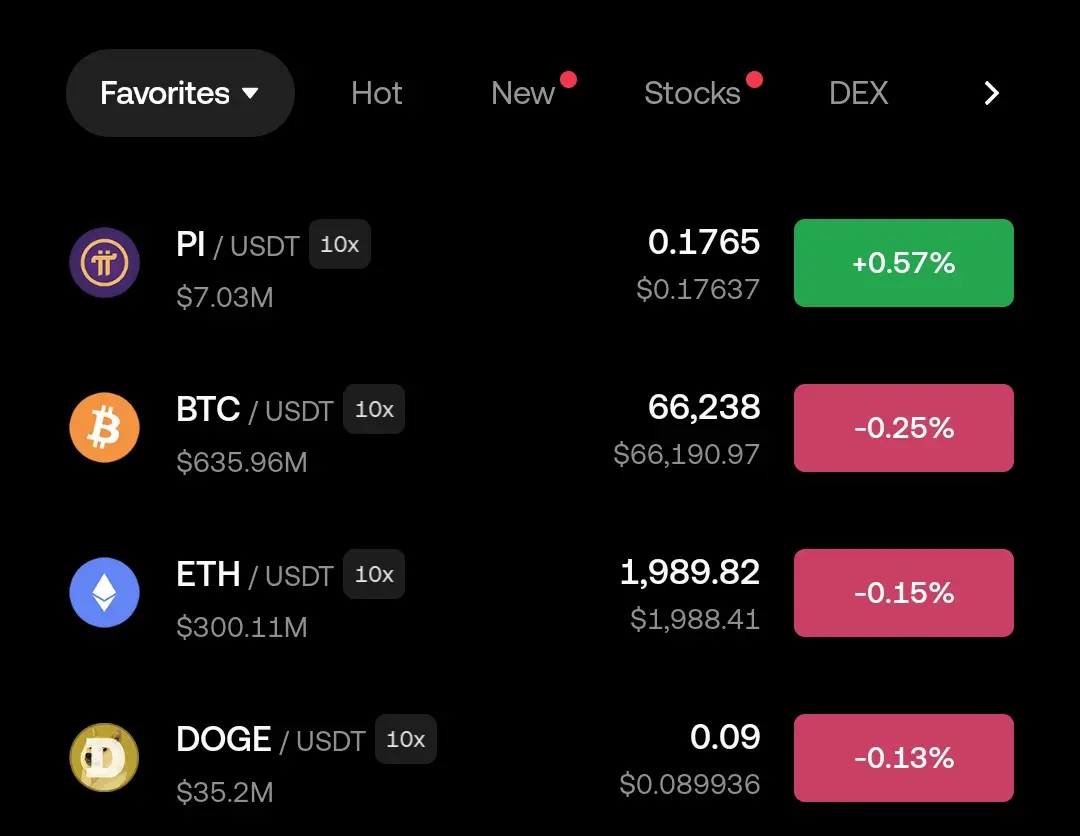The height and width of the screenshot is (836, 1080).
Task: Tap the 10x leverage badge beside ETH
Action: (374, 575)
